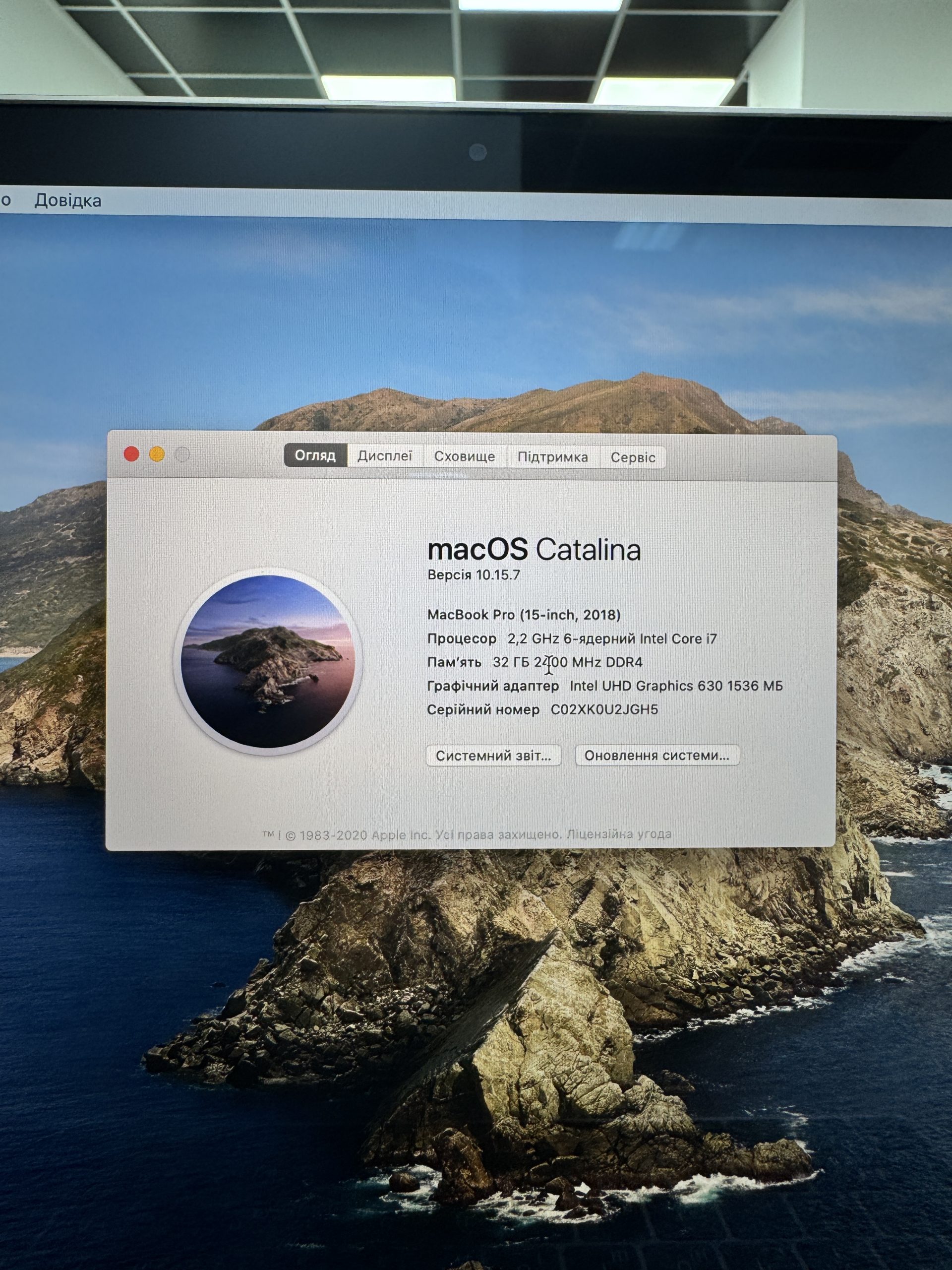The image size is (952, 1270).
Task: Open the Сховище tab
Action: (x=464, y=457)
